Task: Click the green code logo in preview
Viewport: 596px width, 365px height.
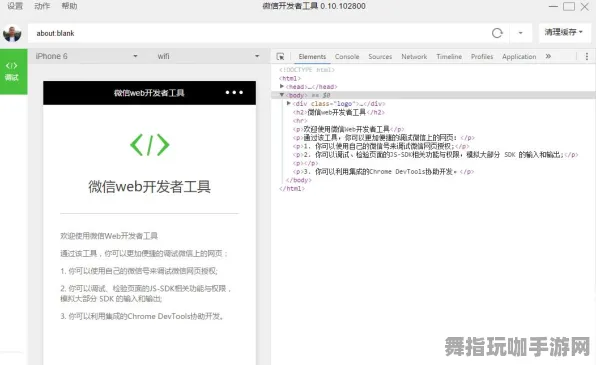Action: [x=149, y=145]
